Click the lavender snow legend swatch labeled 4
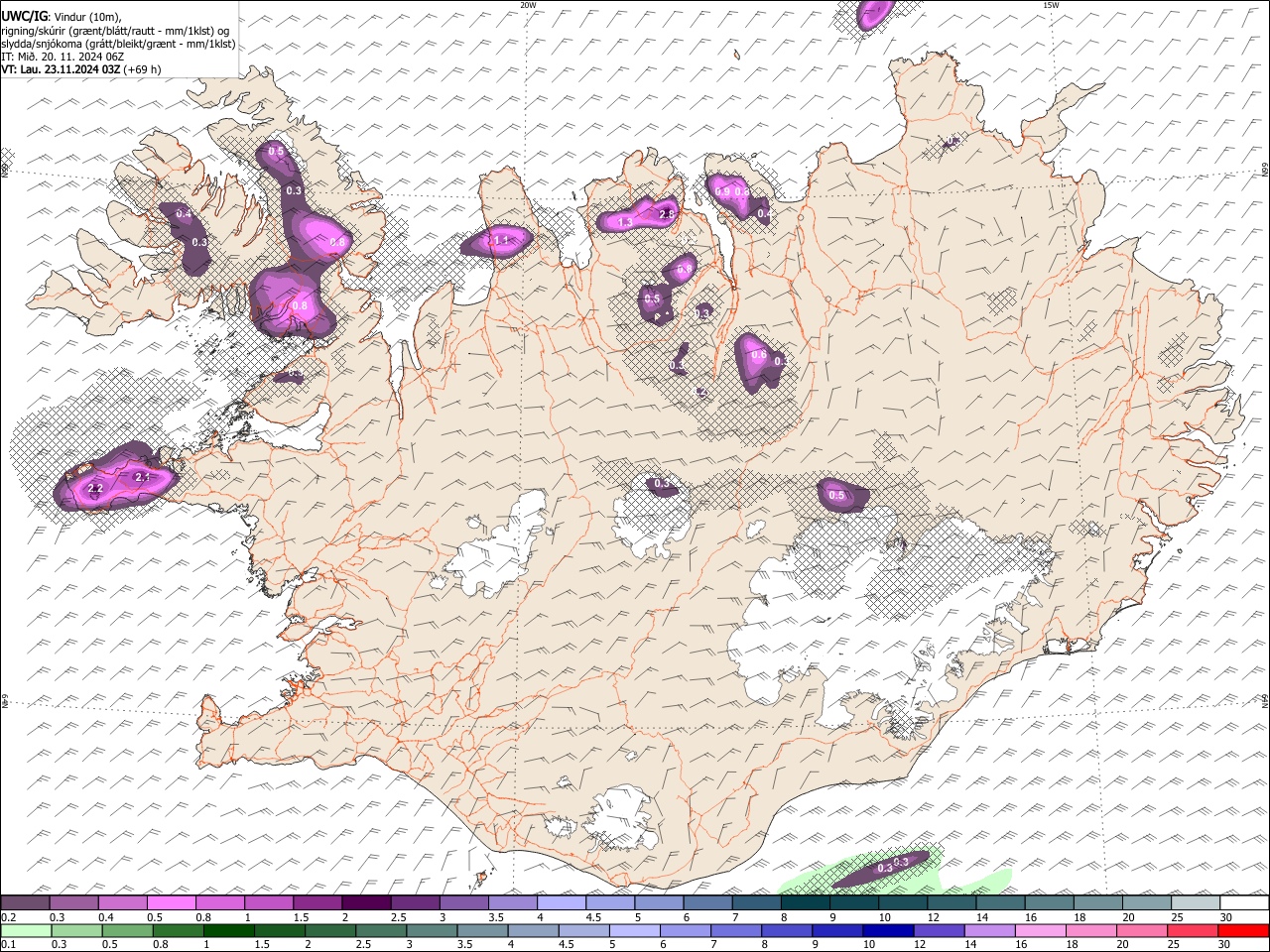Screen dimensions: 1270x952 tap(562, 902)
